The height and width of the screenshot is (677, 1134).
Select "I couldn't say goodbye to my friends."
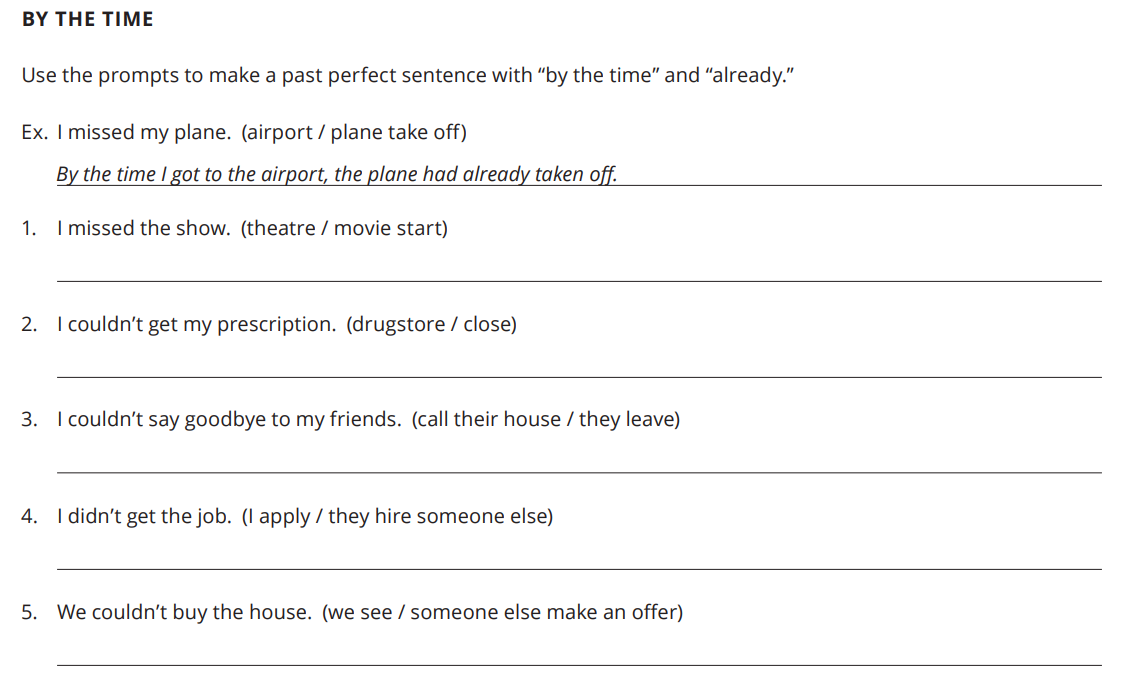(229, 420)
